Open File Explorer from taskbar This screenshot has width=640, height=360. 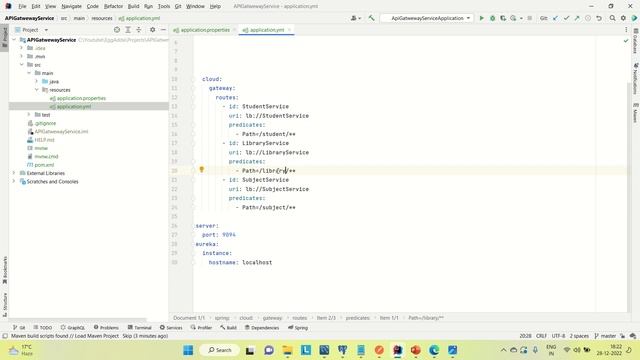(287, 350)
